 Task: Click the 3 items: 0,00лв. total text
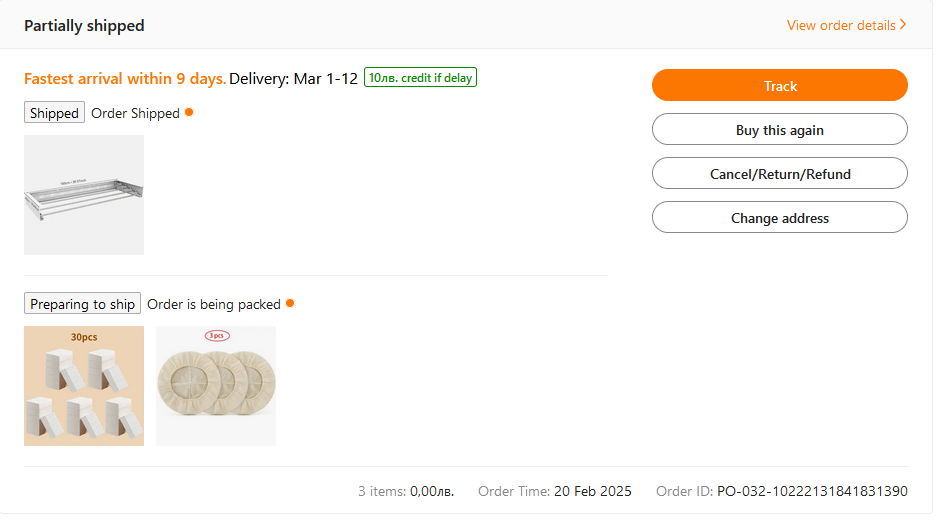pyautogui.click(x=406, y=491)
